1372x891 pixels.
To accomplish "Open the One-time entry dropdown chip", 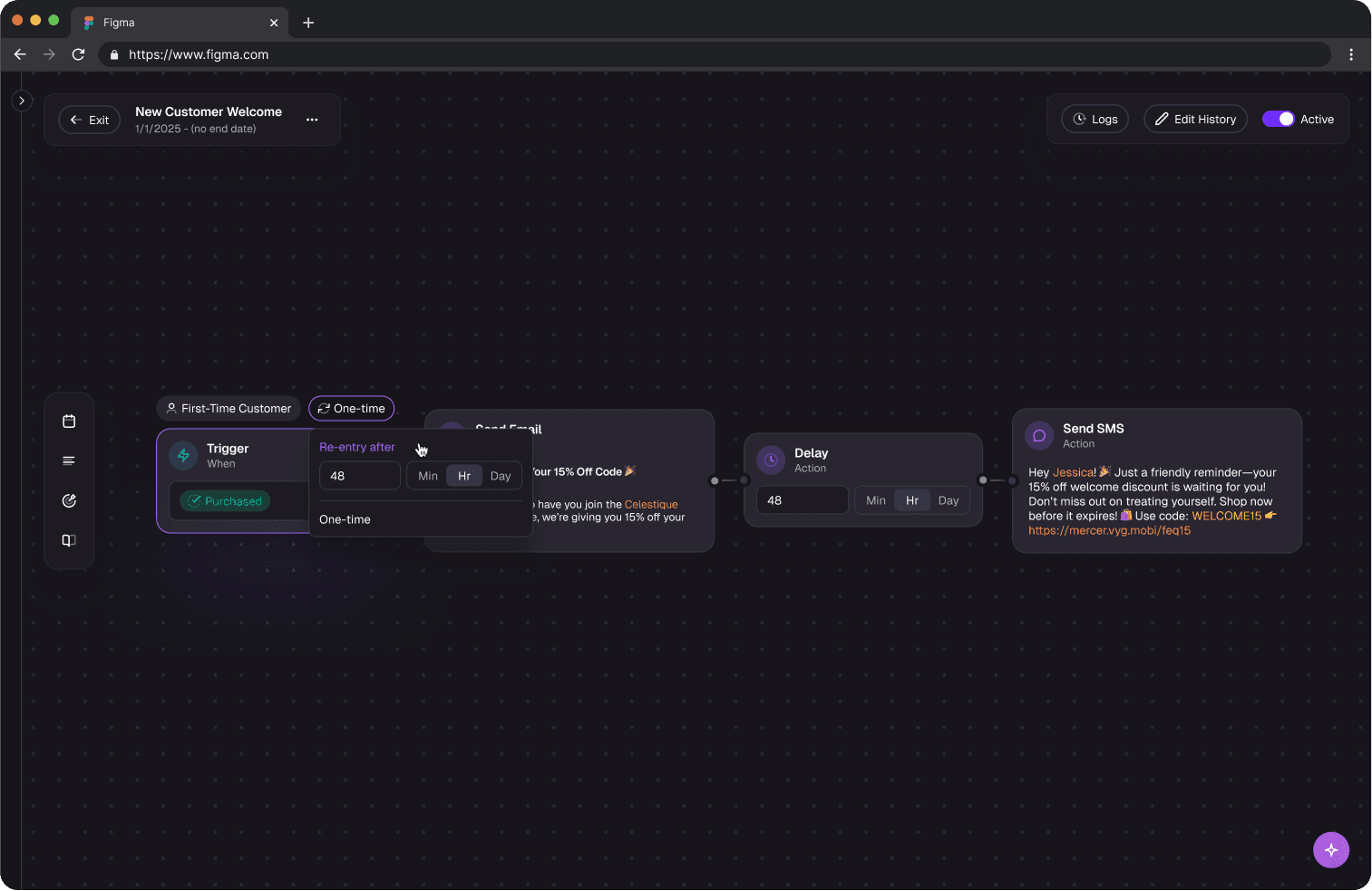I will coord(351,408).
